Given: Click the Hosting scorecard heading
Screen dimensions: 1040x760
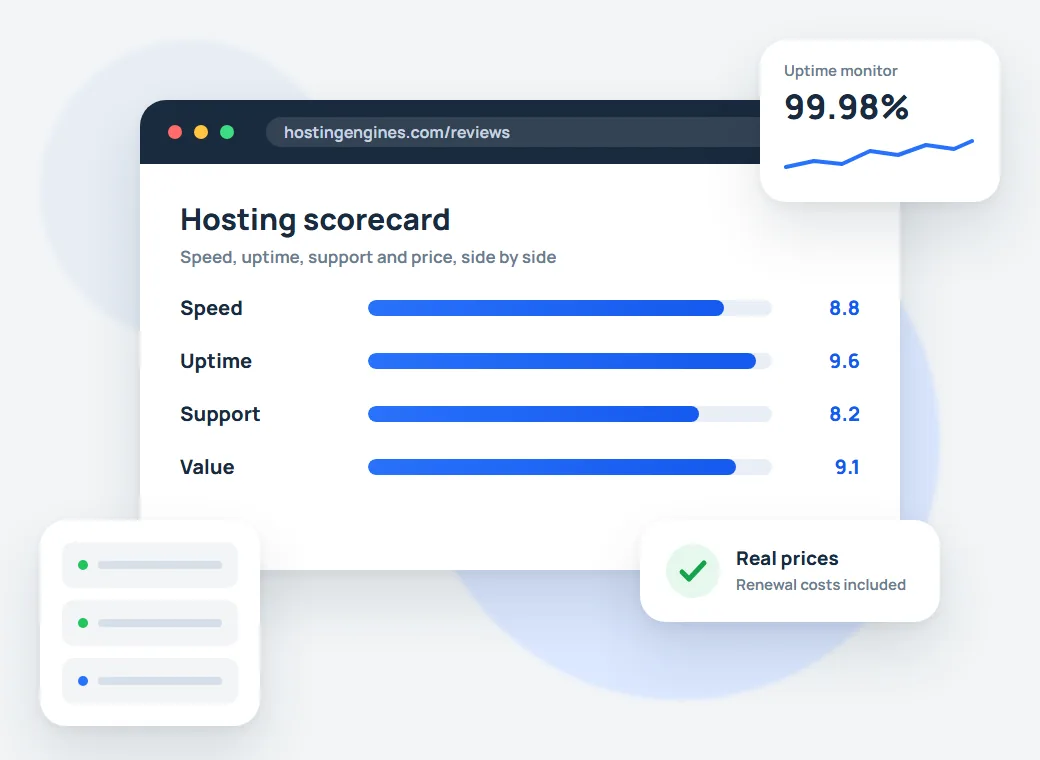Looking at the screenshot, I should click(315, 220).
